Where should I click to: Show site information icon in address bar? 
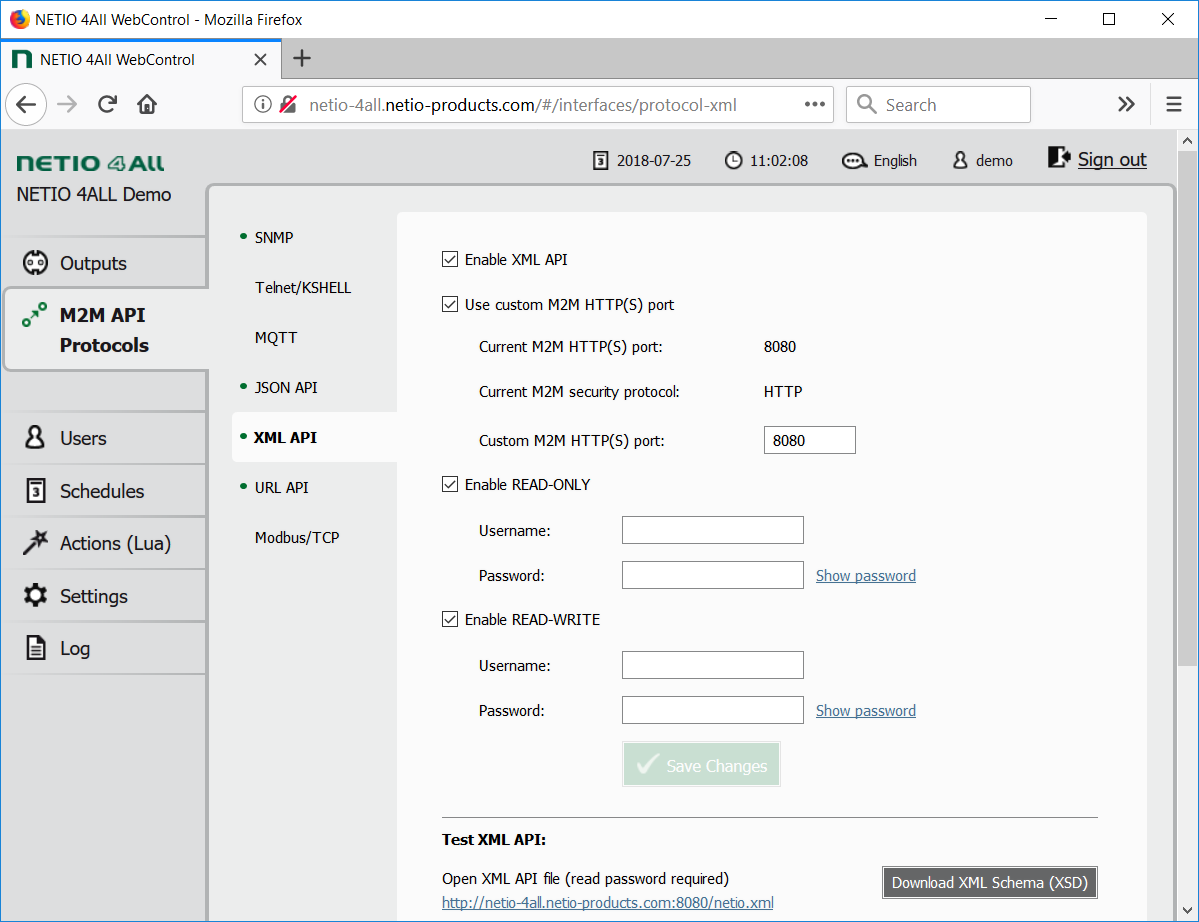coord(262,105)
